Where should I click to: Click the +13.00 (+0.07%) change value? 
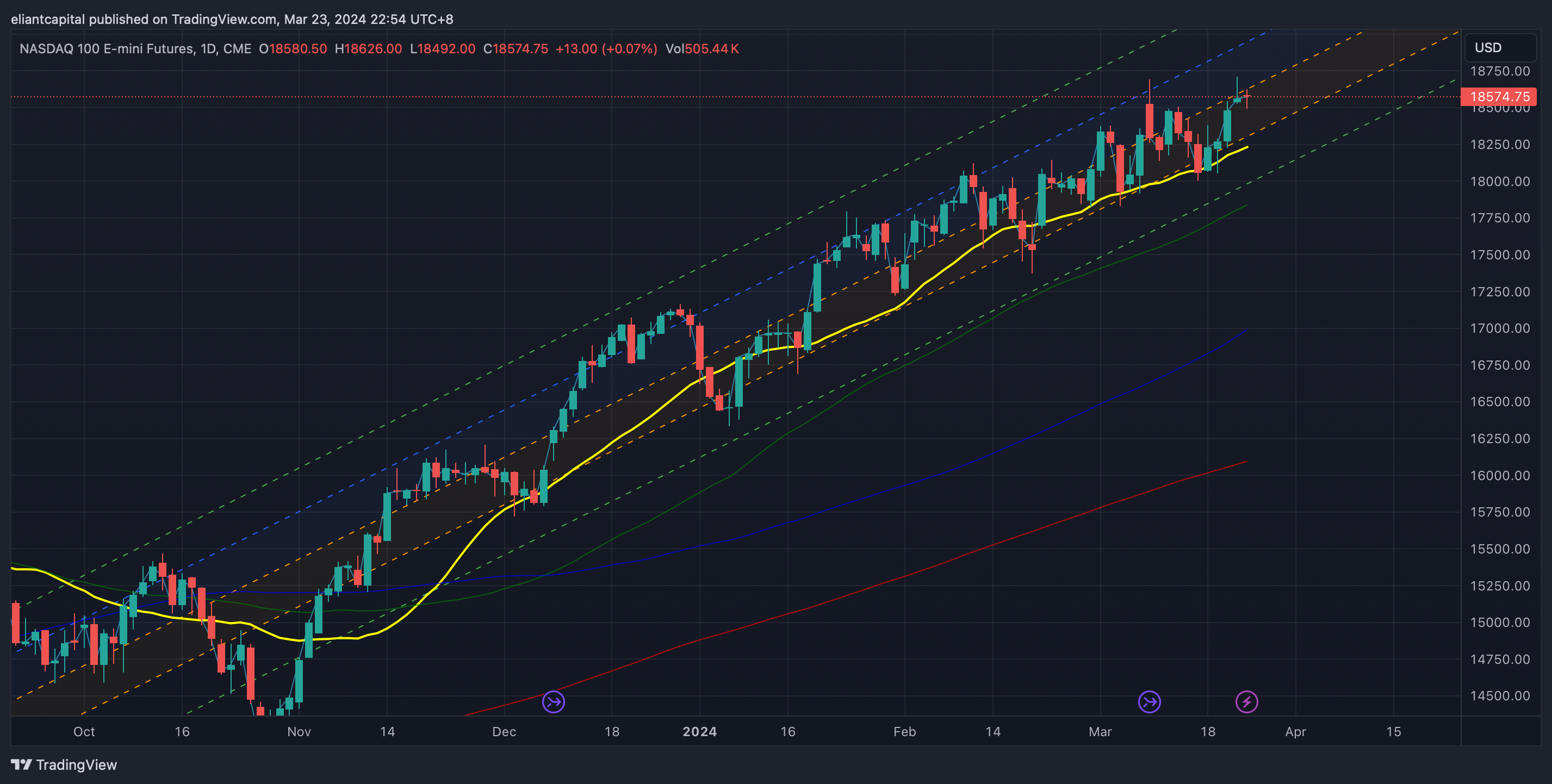click(605, 49)
